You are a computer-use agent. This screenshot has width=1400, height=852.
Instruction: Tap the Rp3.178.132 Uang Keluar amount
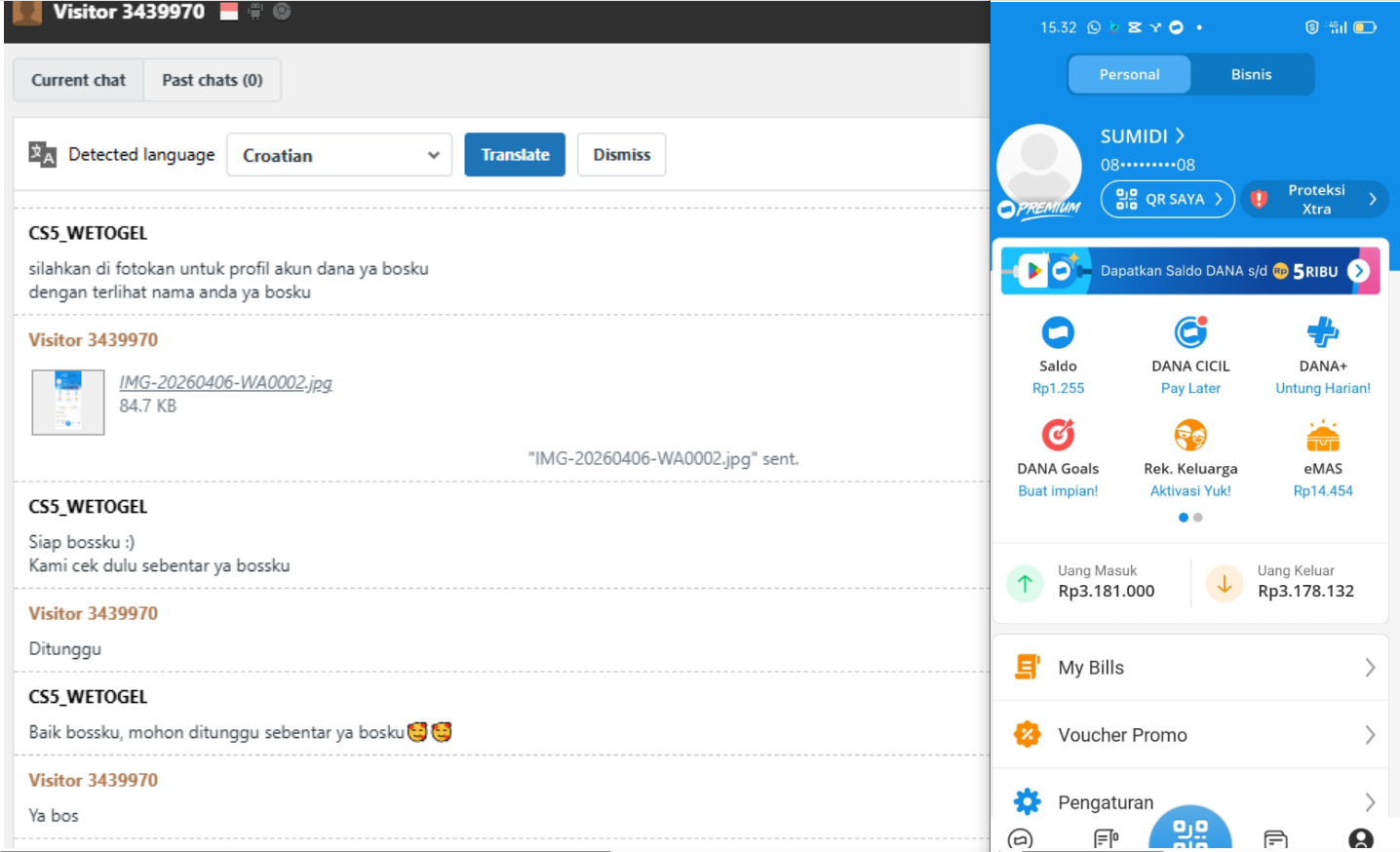click(x=1305, y=591)
